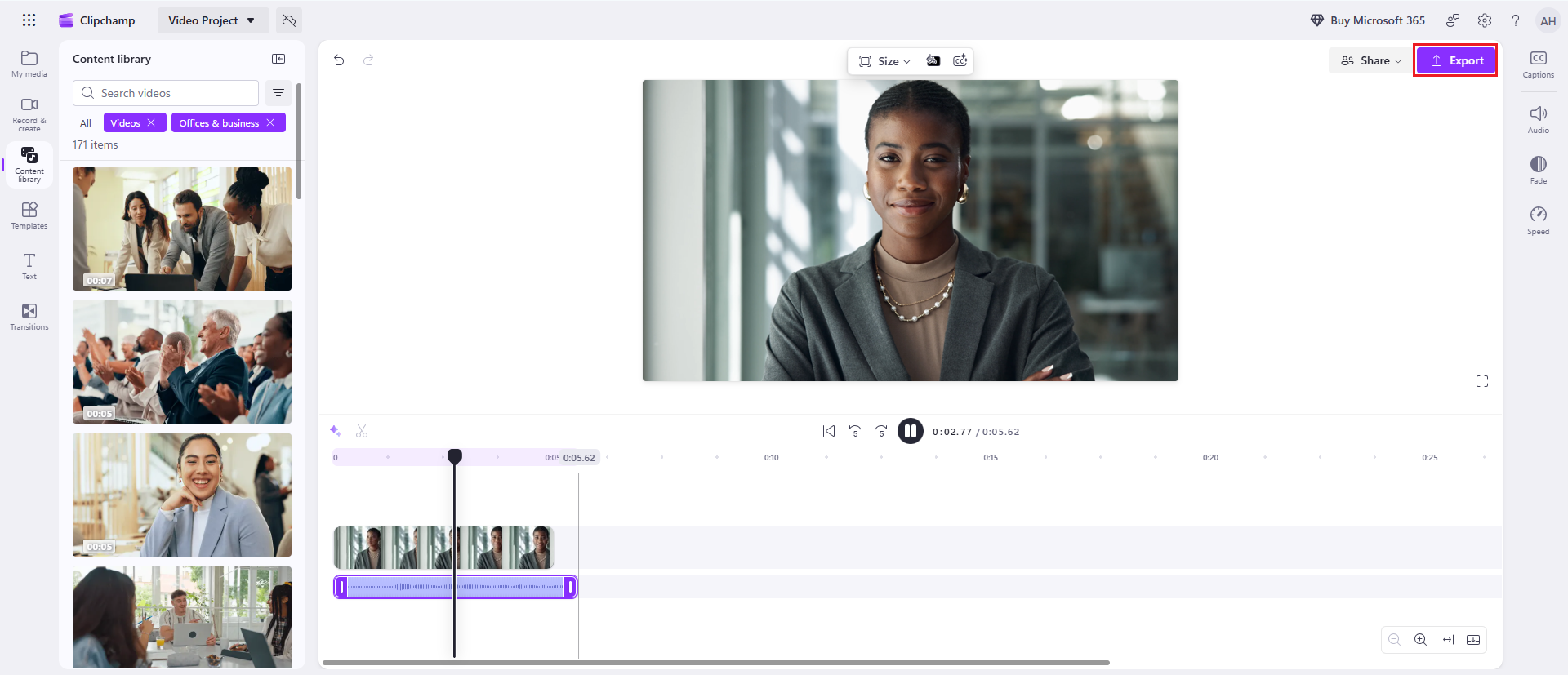Open the Transitions tab

point(29,317)
